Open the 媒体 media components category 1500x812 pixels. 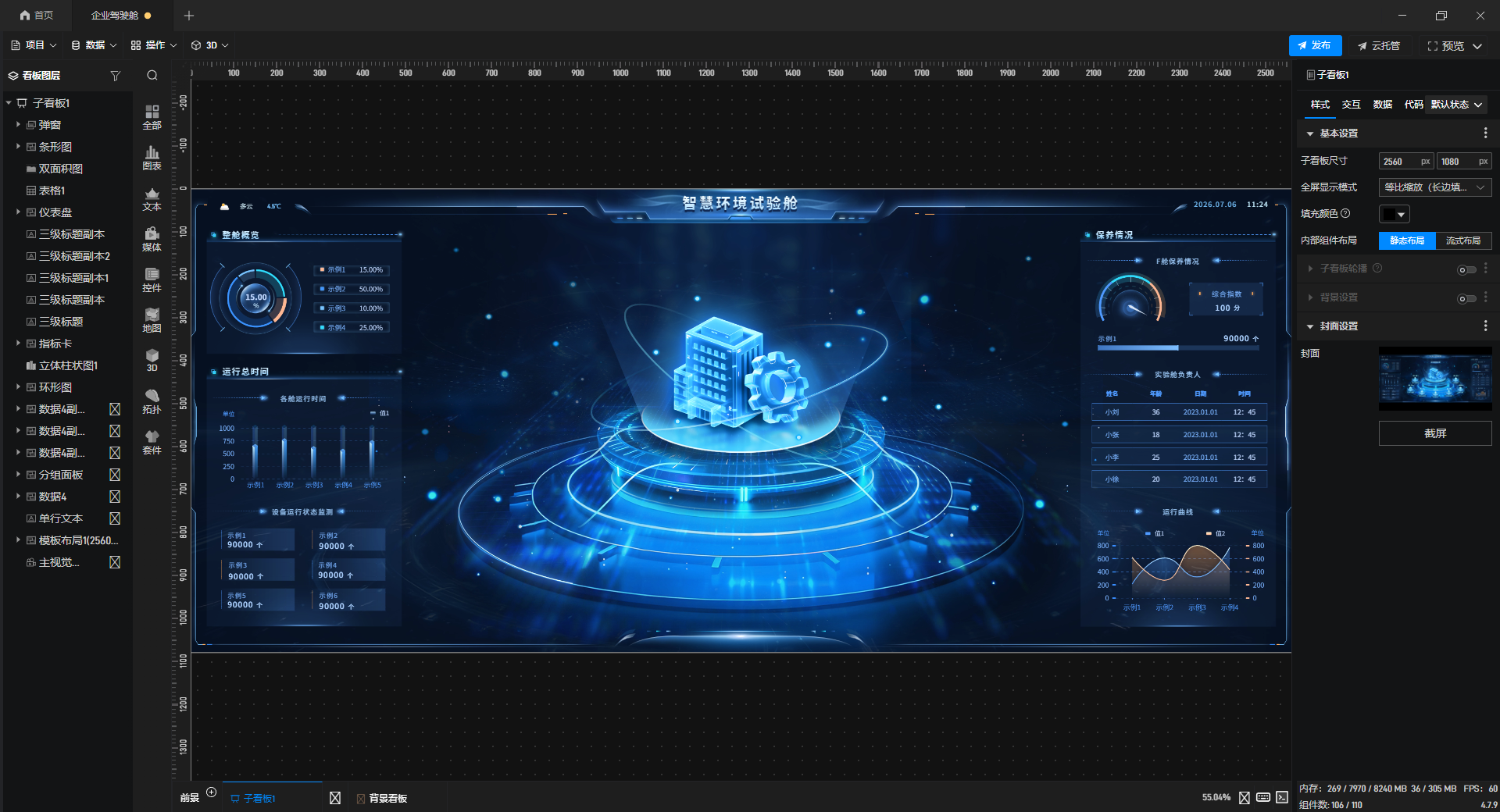coord(152,239)
